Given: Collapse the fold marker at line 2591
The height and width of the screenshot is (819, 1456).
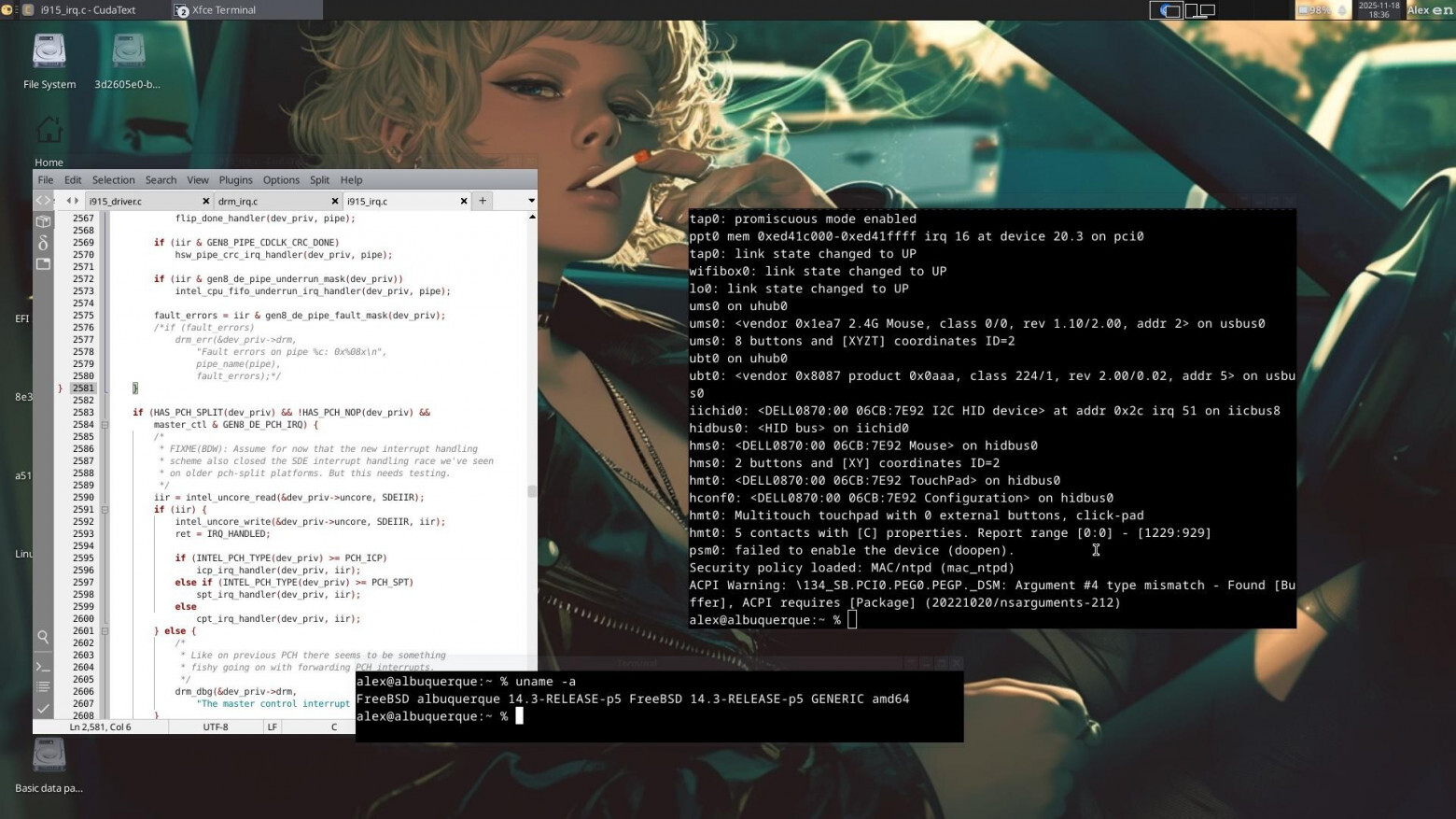Looking at the screenshot, I should click(x=105, y=510).
